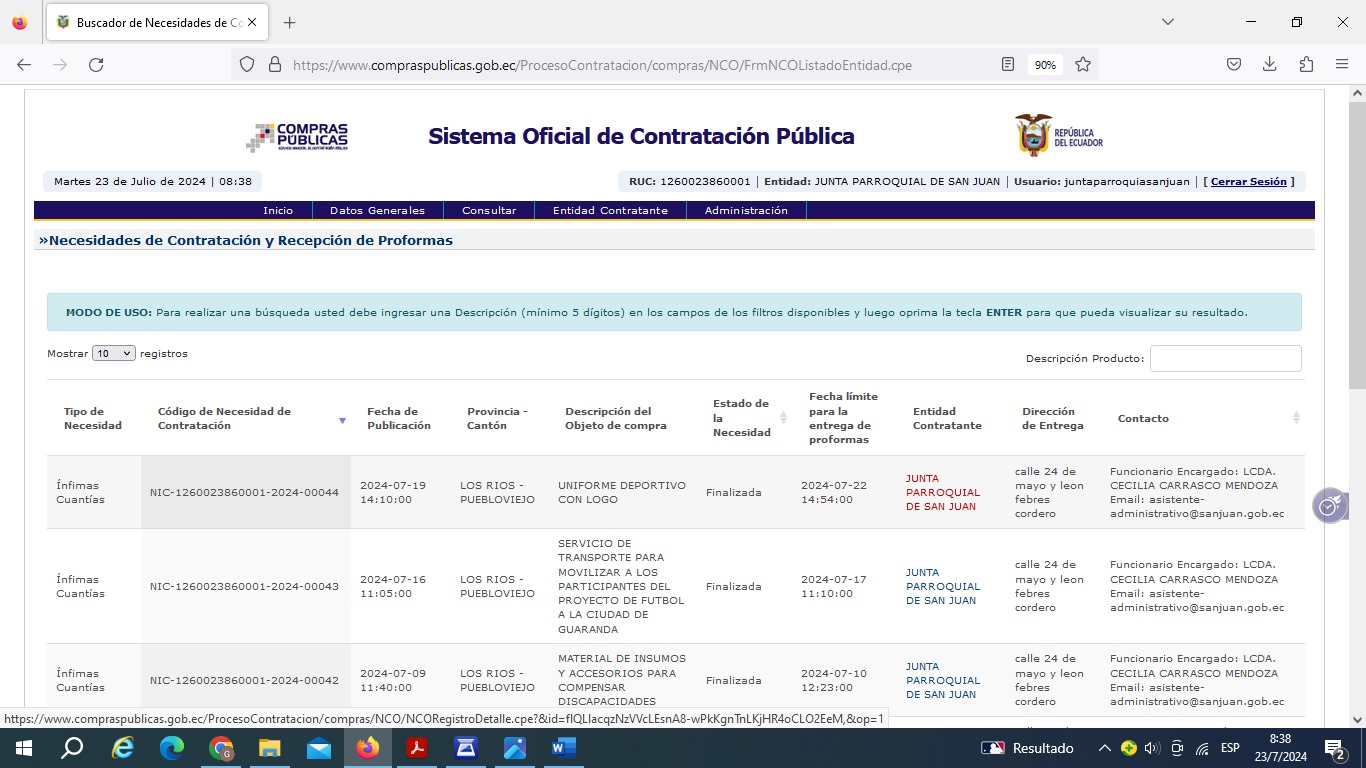Sort by Código de Necesidad column arrow
Viewport: 1366px width, 768px height.
tap(342, 420)
